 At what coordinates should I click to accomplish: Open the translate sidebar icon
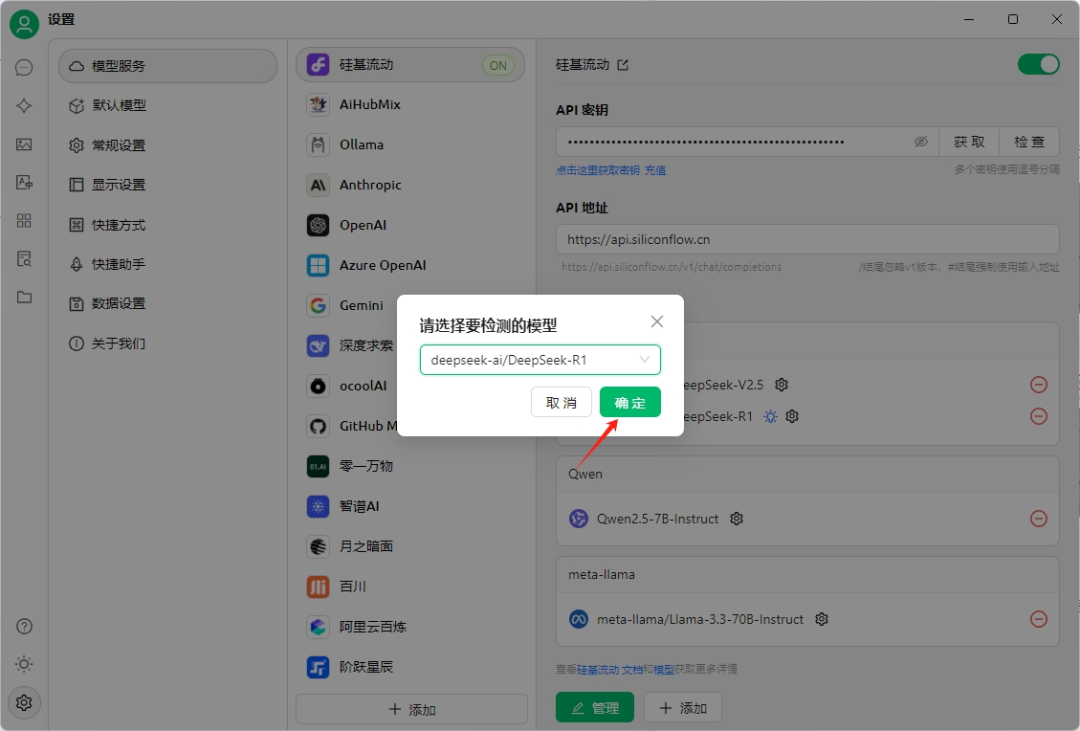pyautogui.click(x=24, y=182)
